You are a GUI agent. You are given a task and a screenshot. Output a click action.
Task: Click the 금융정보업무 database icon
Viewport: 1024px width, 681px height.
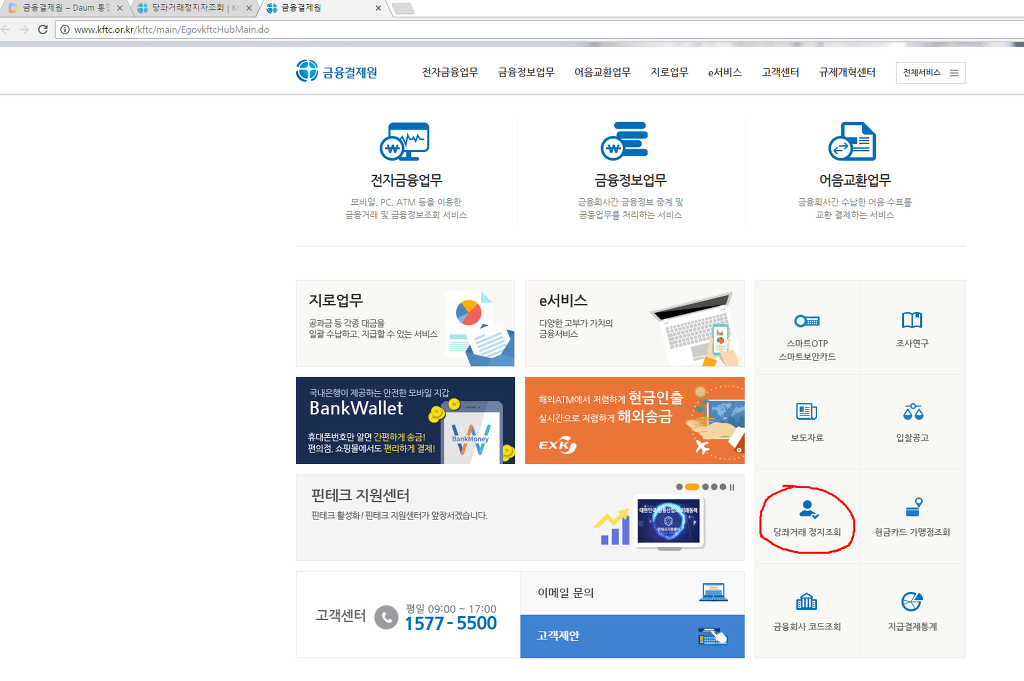click(624, 142)
